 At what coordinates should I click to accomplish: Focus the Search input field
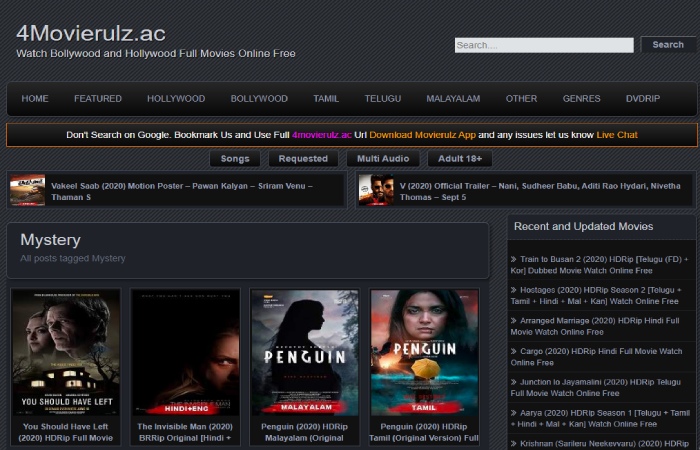[544, 45]
